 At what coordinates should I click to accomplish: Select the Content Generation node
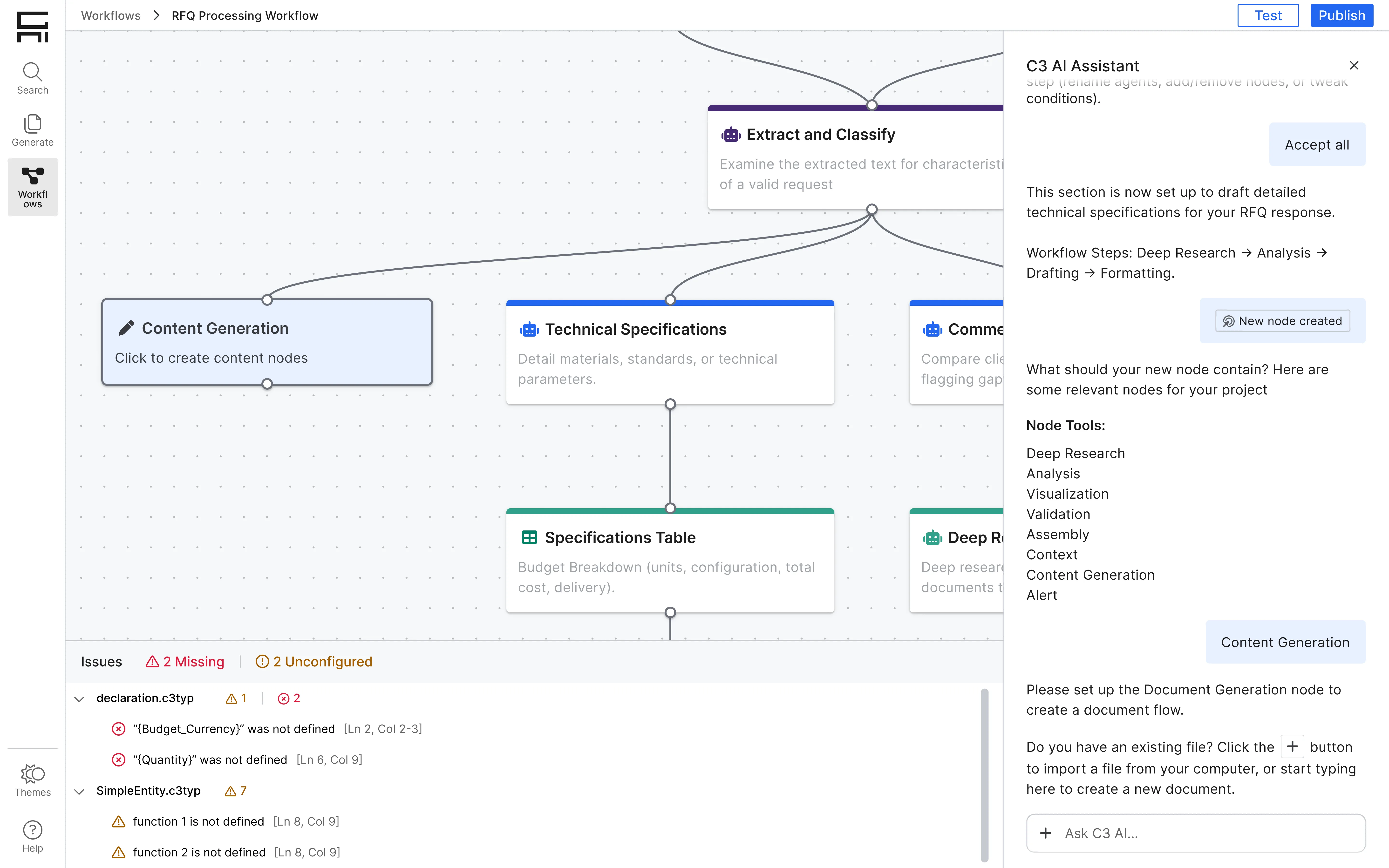pyautogui.click(x=267, y=342)
